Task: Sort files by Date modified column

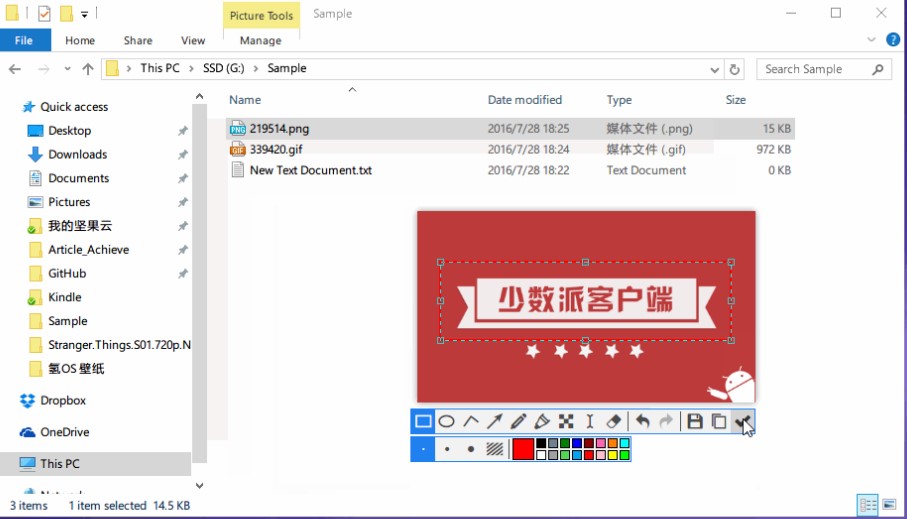Action: 525,100
